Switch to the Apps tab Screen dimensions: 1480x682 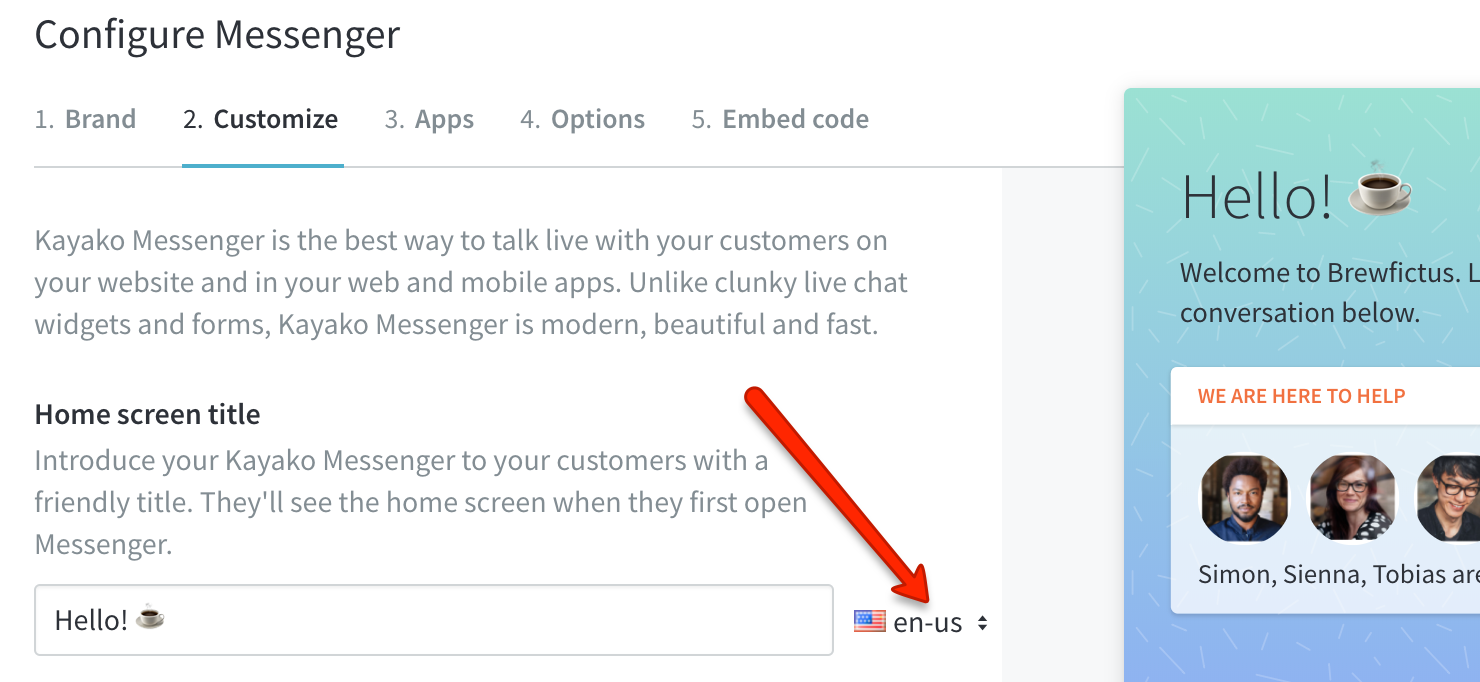point(429,120)
